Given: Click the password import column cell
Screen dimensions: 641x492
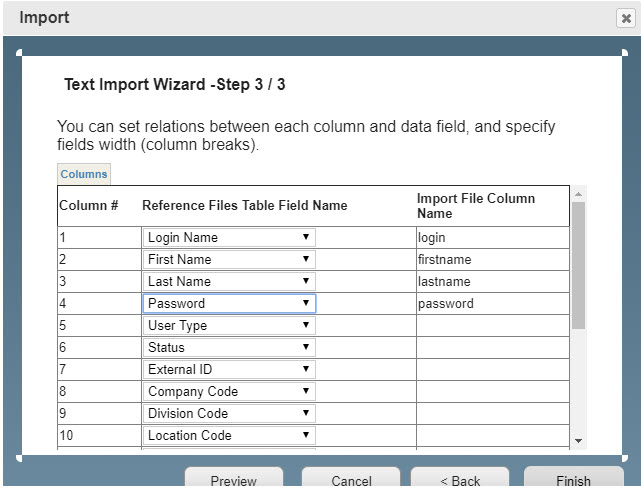Looking at the screenshot, I should point(493,304).
